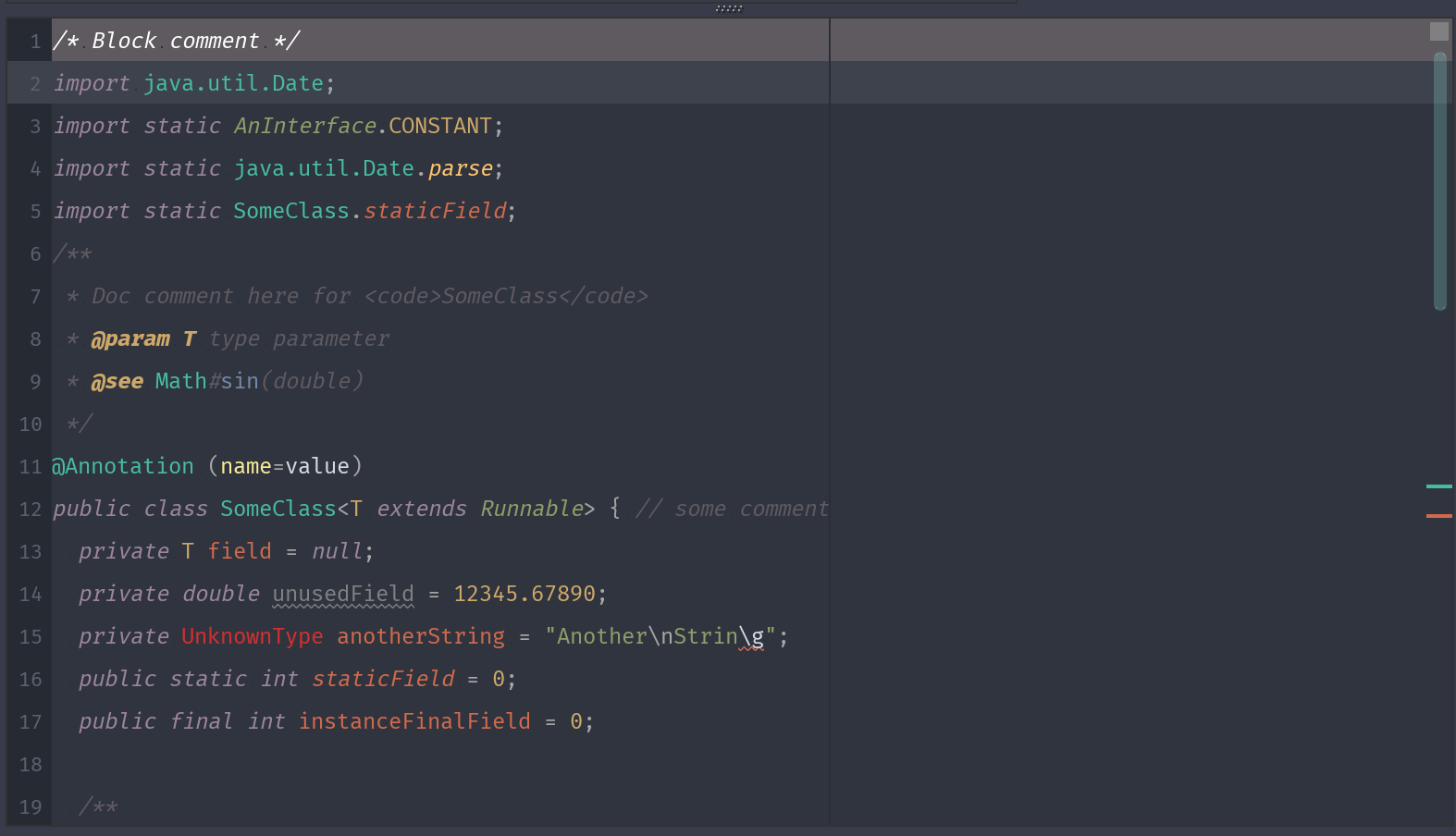Click line number 19 in the gutter
The height and width of the screenshot is (836, 1456).
(x=31, y=807)
